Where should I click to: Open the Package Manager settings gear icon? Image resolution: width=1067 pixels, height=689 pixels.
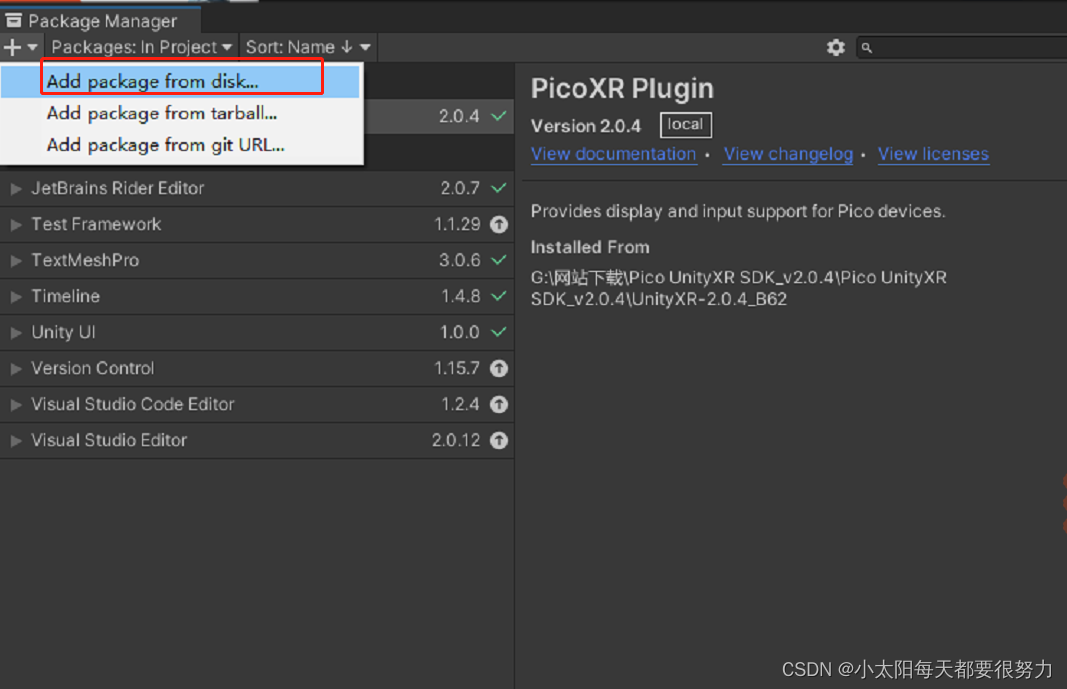point(836,46)
